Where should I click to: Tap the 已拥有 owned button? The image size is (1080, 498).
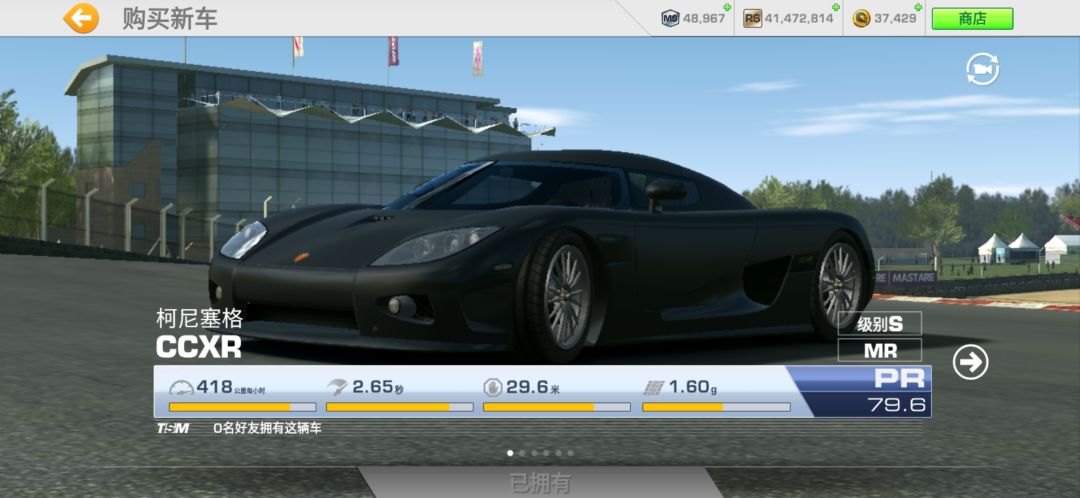point(540,483)
